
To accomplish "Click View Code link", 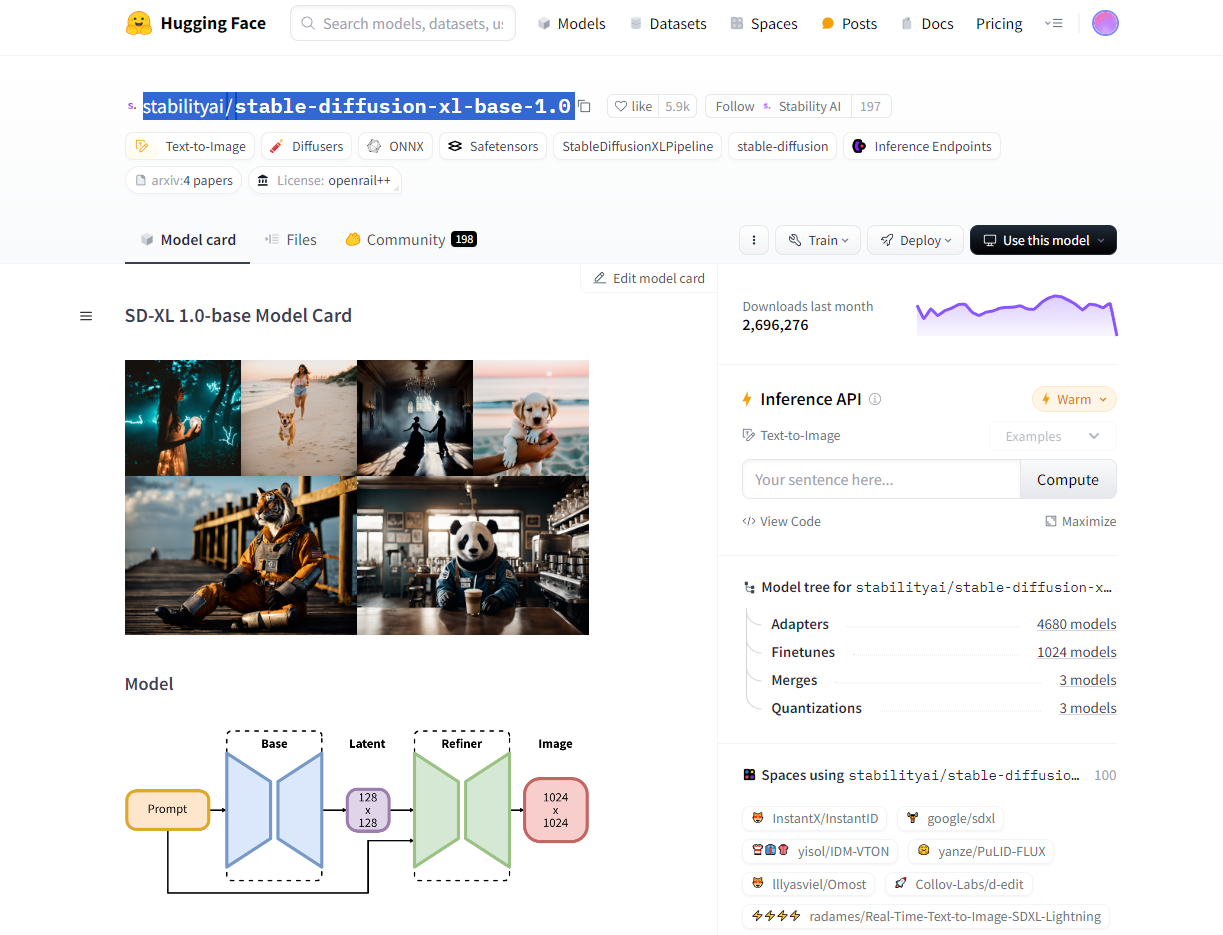I will (781, 521).
